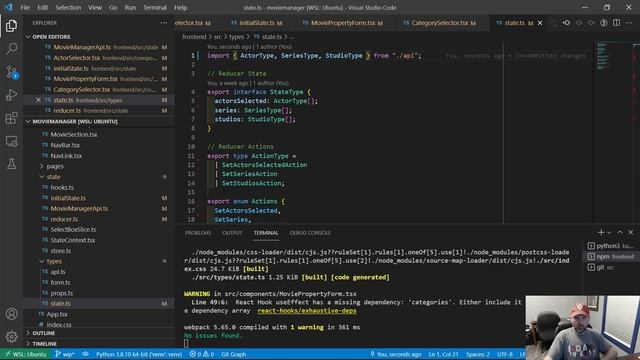Viewport: 640px width, 360px height.
Task: Click errors and warnings count in status bar
Action: pyautogui.click(x=202, y=354)
